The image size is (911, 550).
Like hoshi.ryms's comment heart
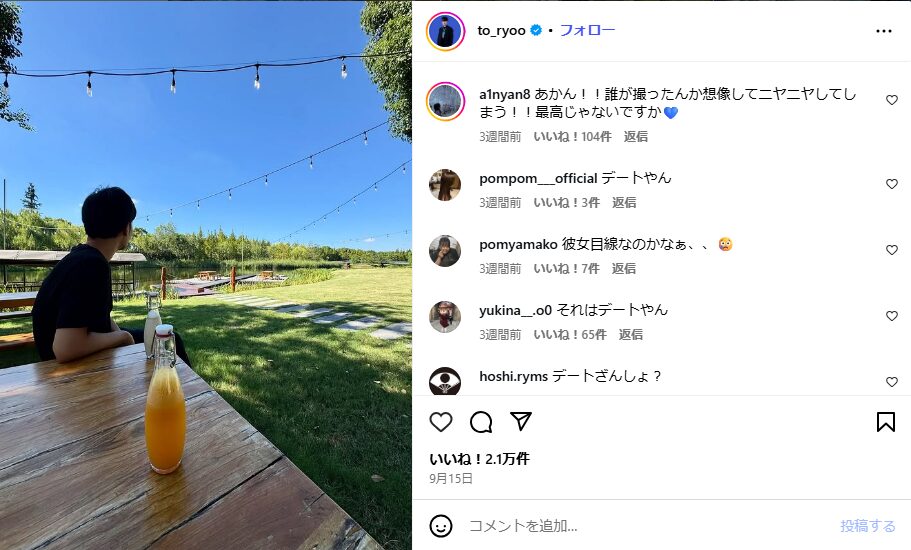coord(892,382)
